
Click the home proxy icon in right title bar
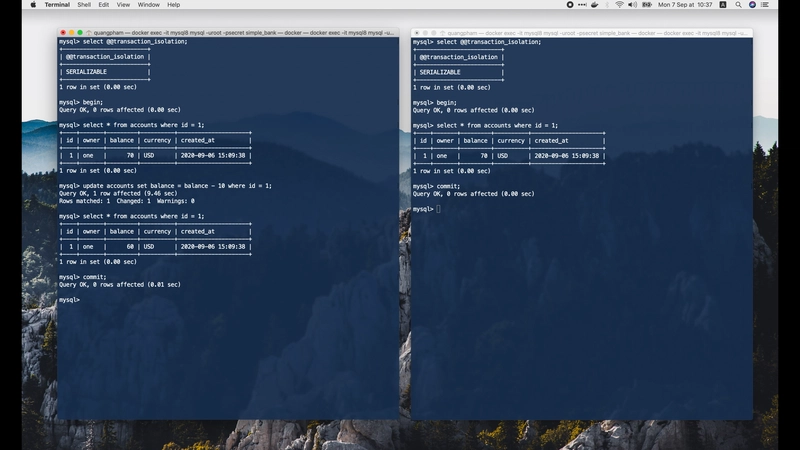point(442,33)
